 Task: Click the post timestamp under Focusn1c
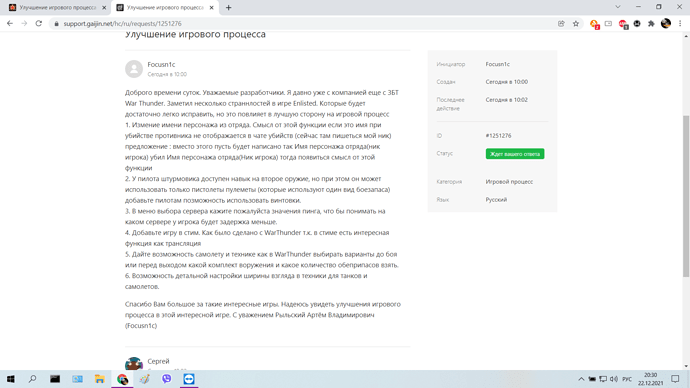pos(167,74)
